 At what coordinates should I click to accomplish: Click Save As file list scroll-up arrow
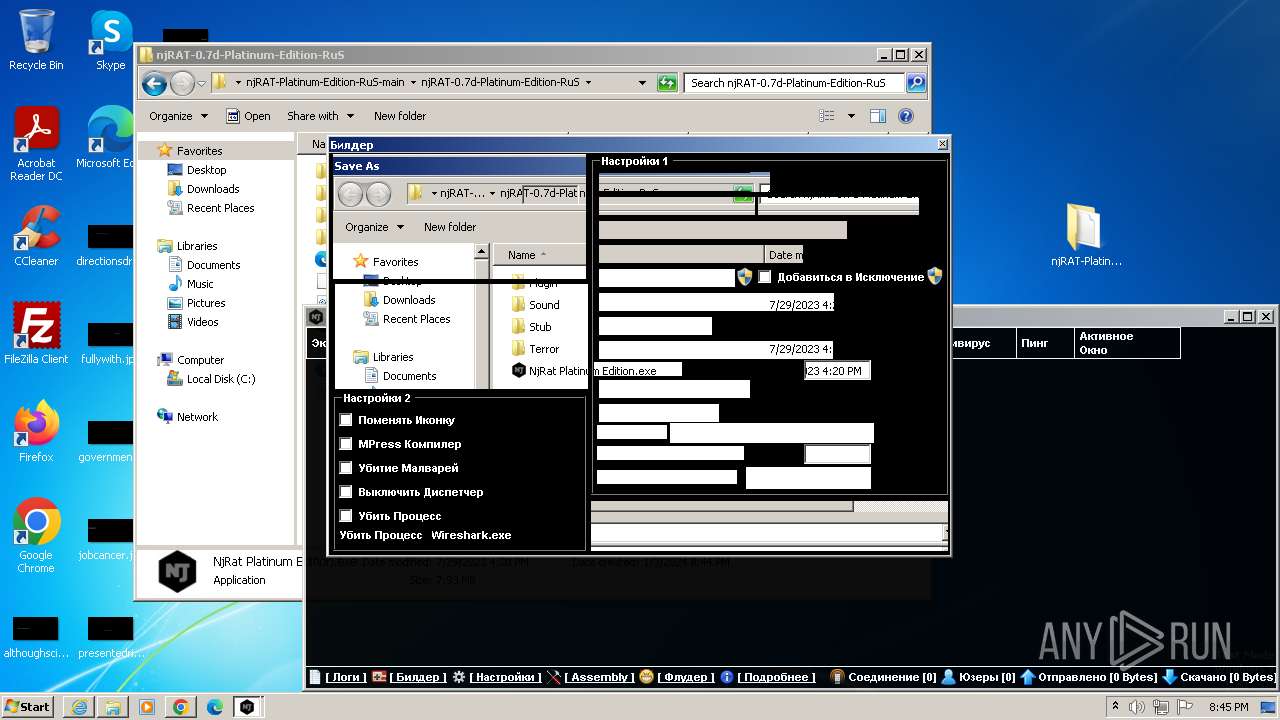[481, 253]
